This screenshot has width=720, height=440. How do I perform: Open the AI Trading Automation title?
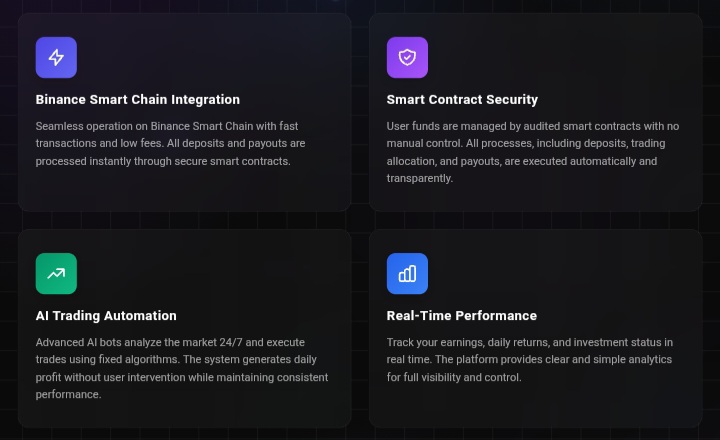(106, 316)
